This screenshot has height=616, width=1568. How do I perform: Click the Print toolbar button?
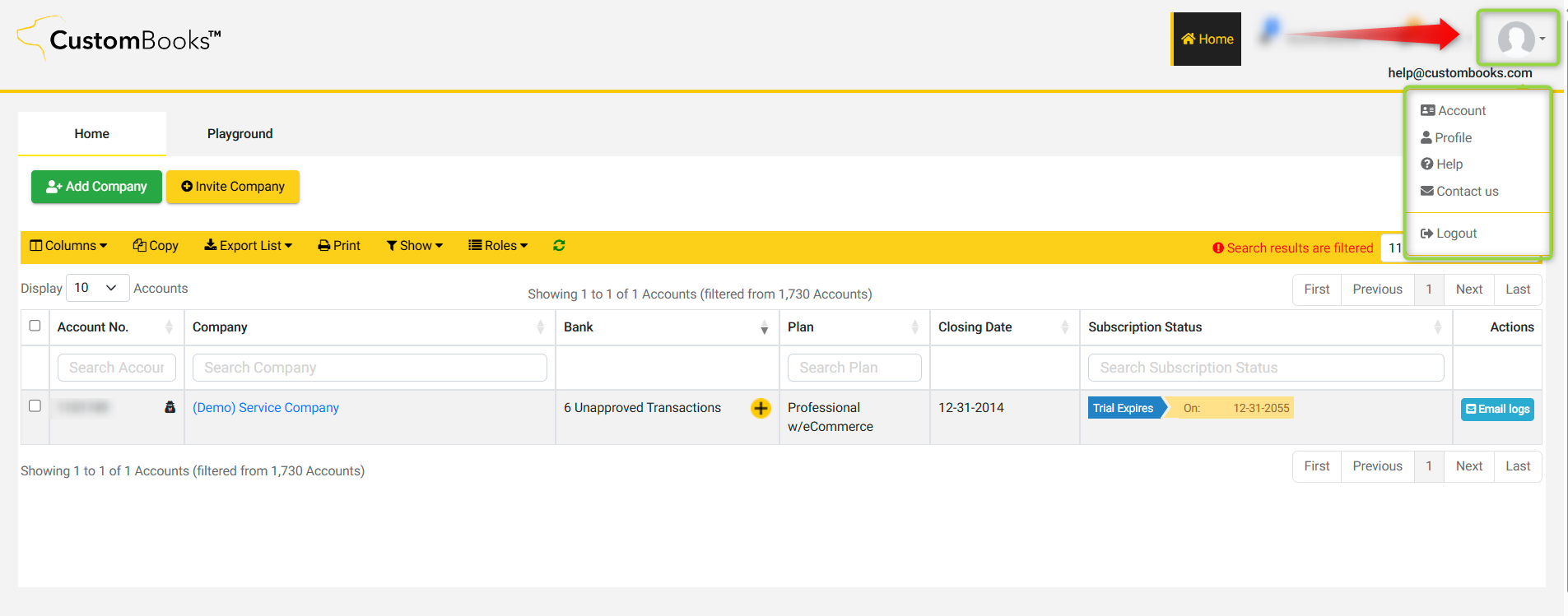click(x=339, y=245)
